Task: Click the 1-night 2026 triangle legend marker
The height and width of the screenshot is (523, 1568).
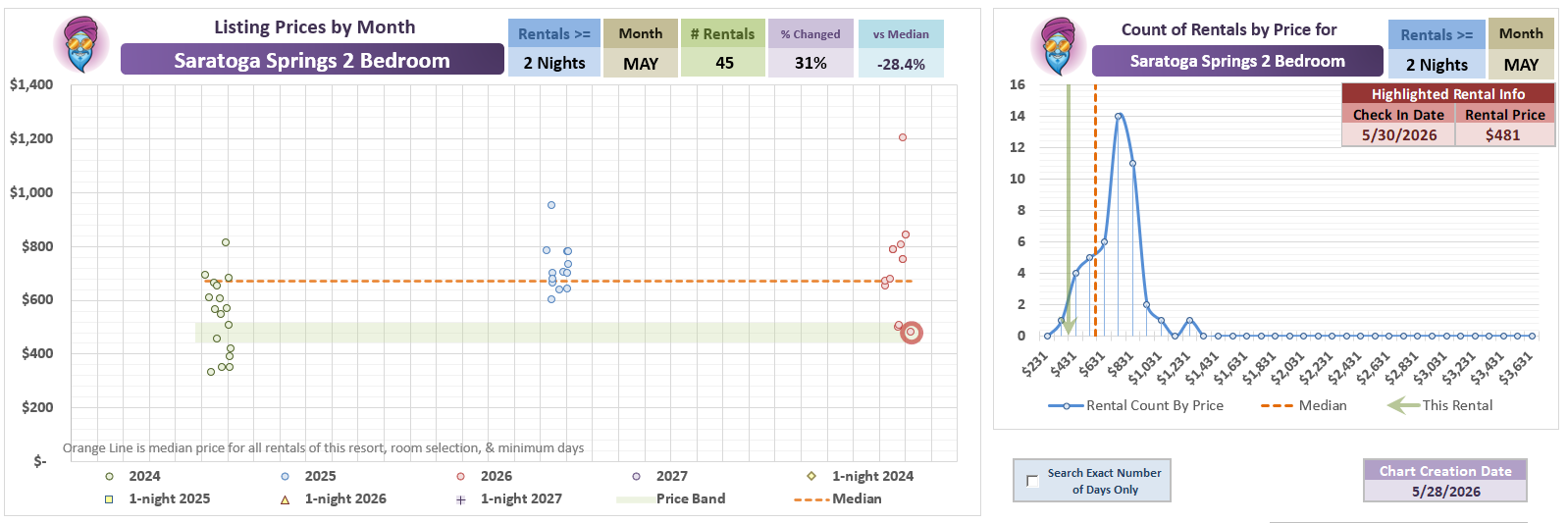Action: pyautogui.click(x=286, y=499)
